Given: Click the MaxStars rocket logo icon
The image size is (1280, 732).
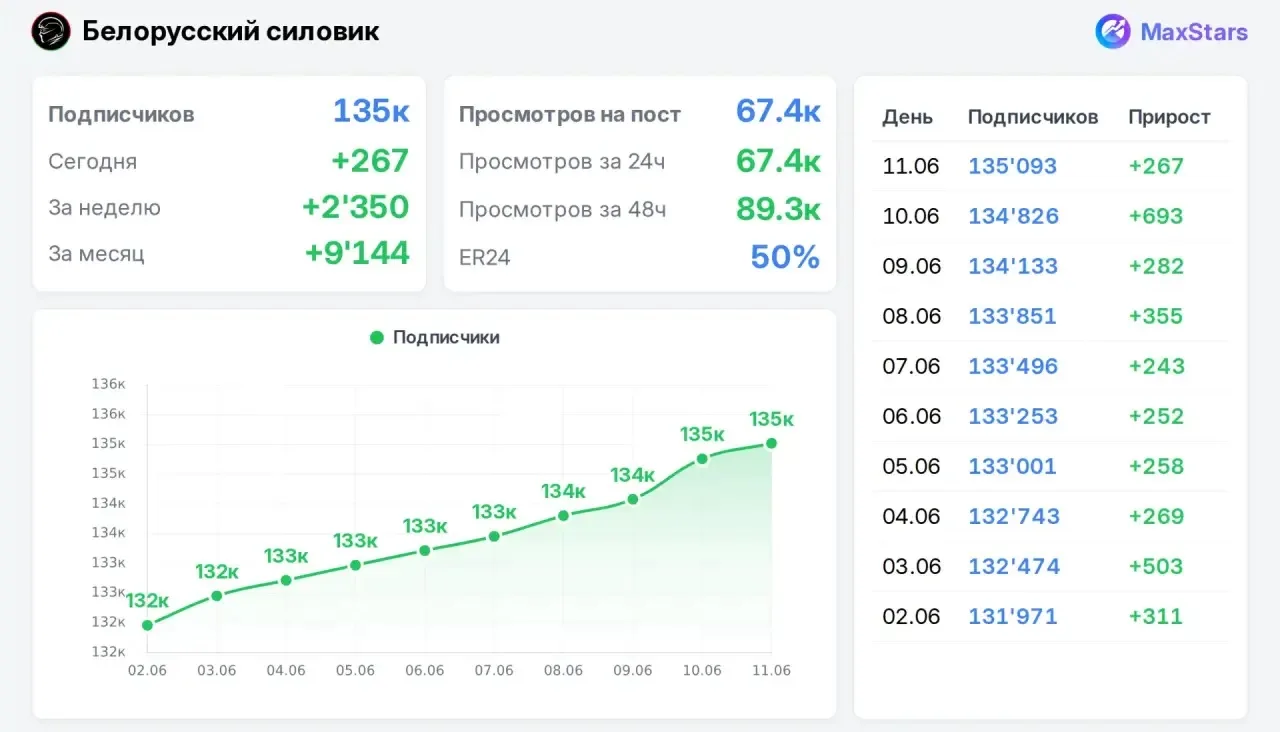Looking at the screenshot, I should click(x=1113, y=32).
